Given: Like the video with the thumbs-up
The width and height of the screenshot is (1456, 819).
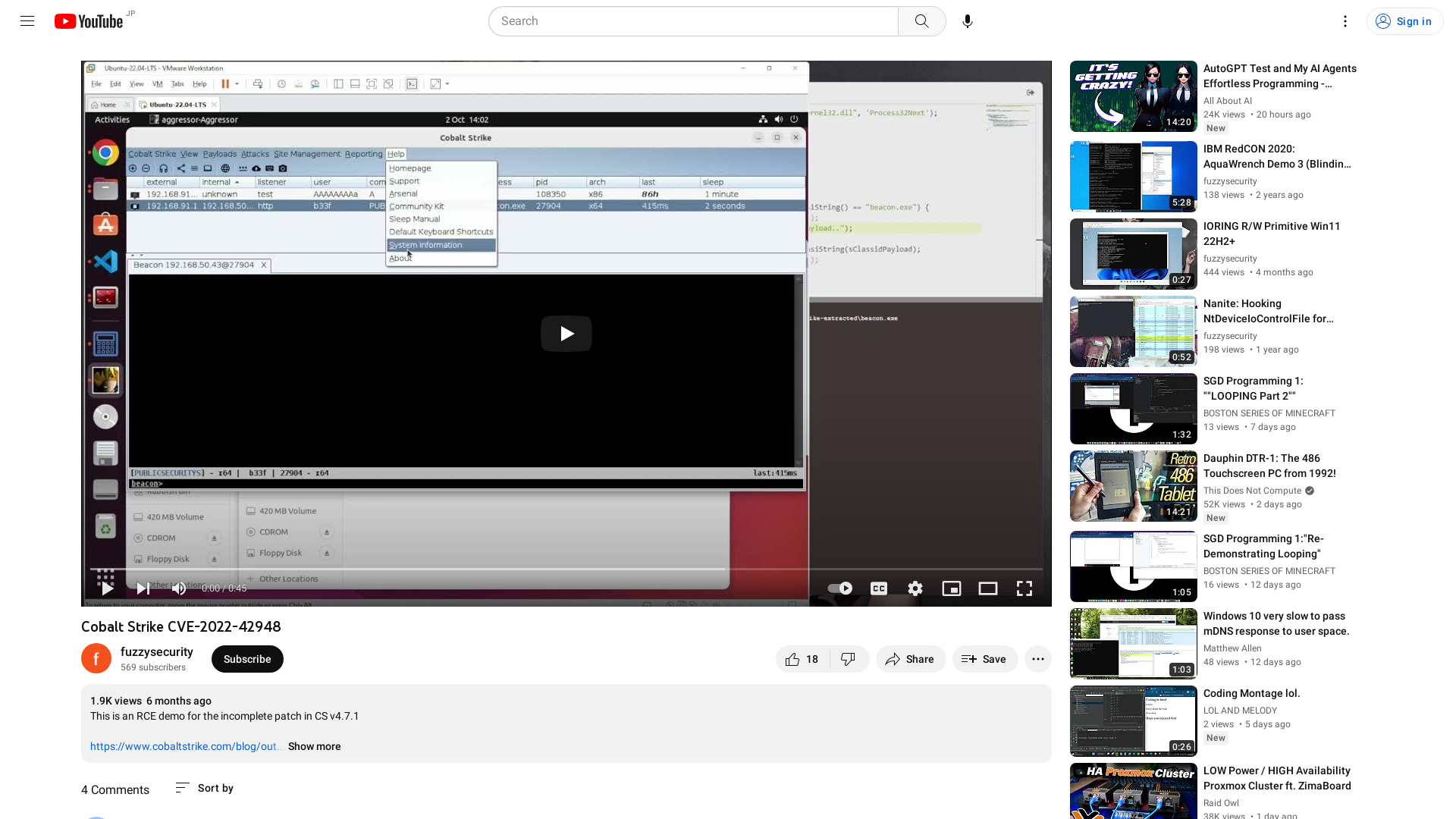Looking at the screenshot, I should (x=795, y=659).
